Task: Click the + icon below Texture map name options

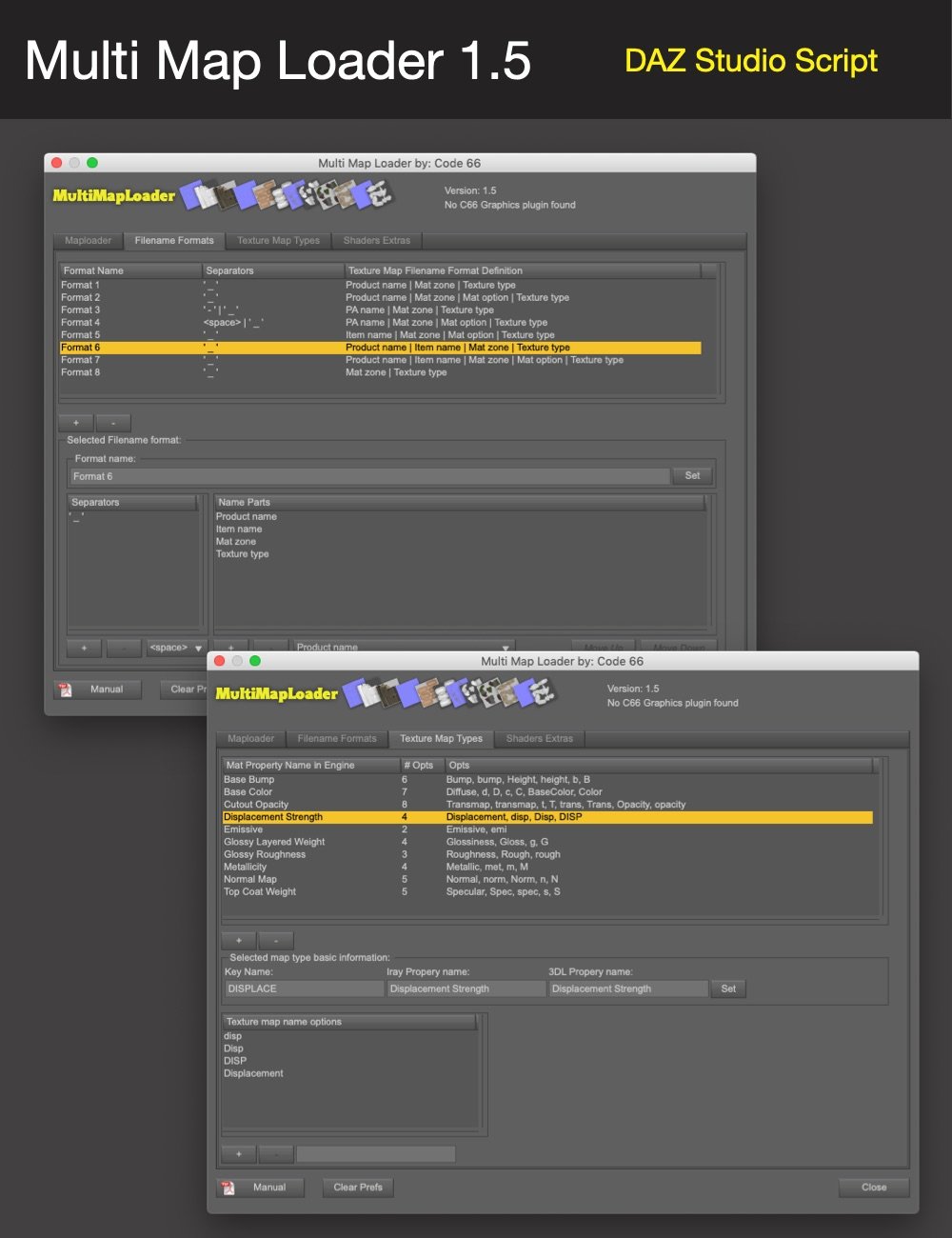Action: [237, 1153]
